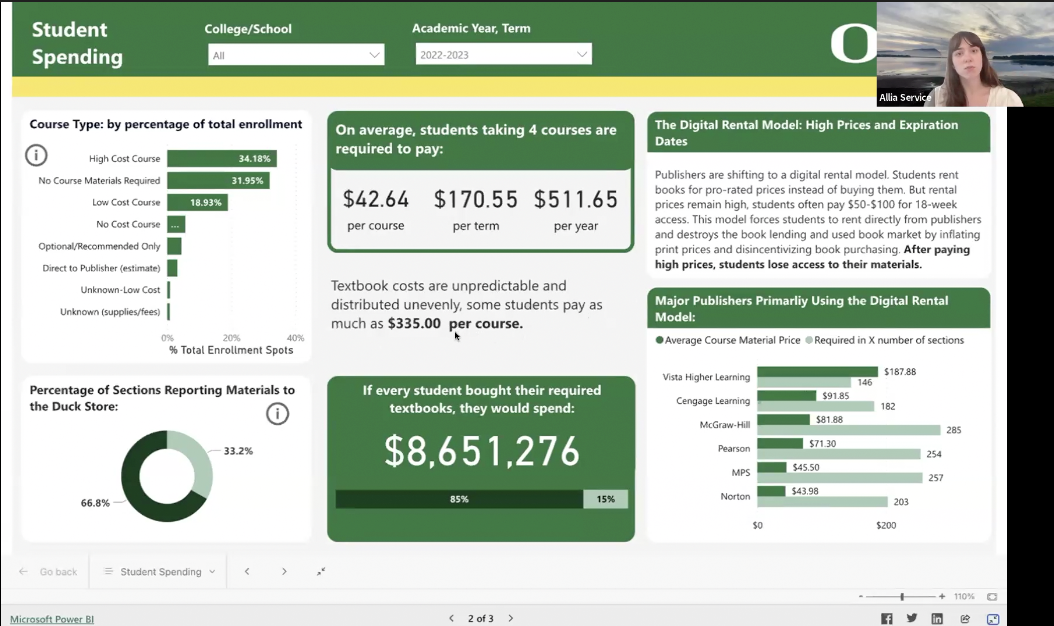Viewport: 1054px width, 626px height.
Task: Click the Optional/Recommended Only label
Action: coord(99,246)
